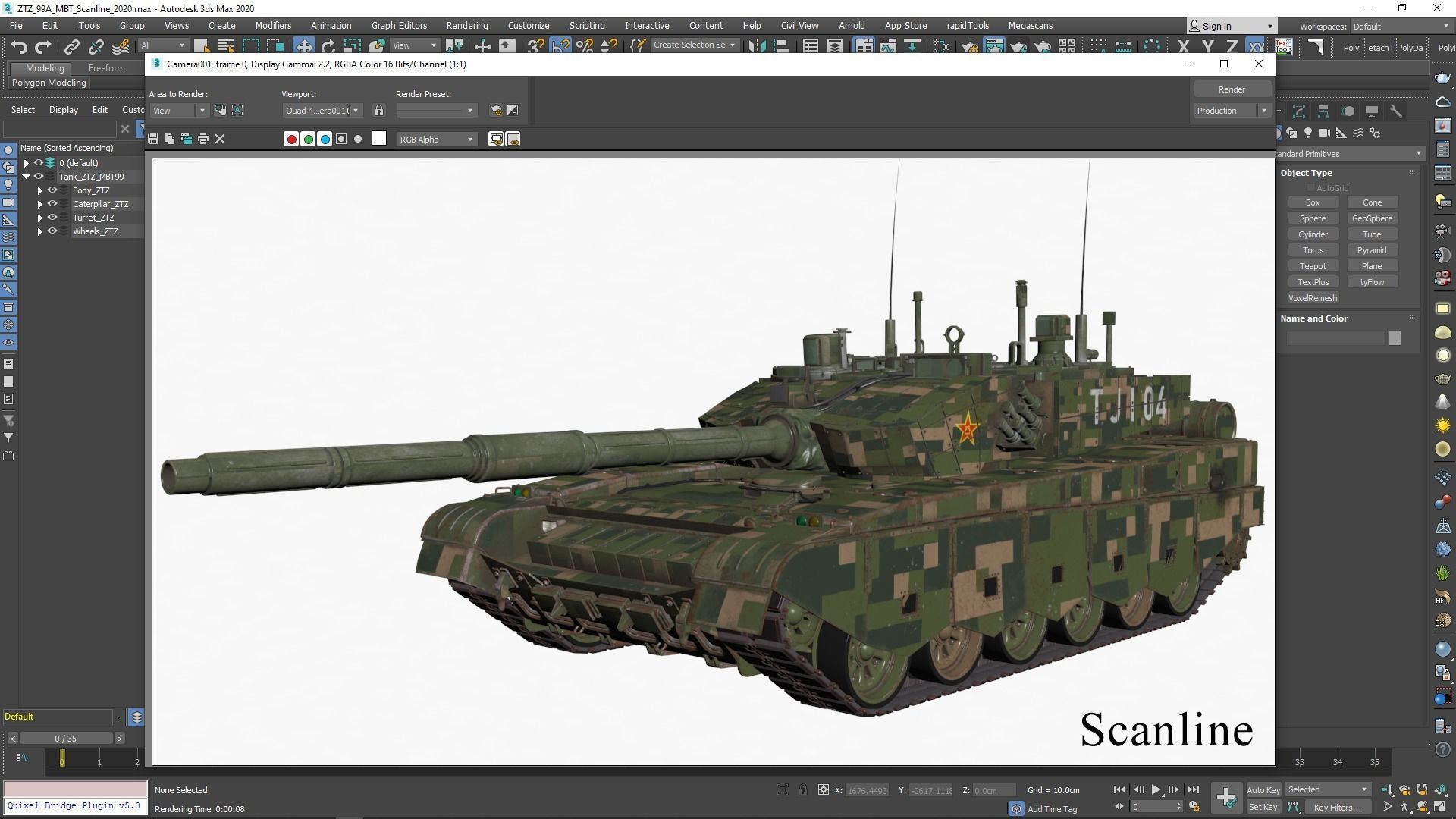The height and width of the screenshot is (819, 1456).
Task: Open the Render Setup dialog icon
Action: (496, 111)
